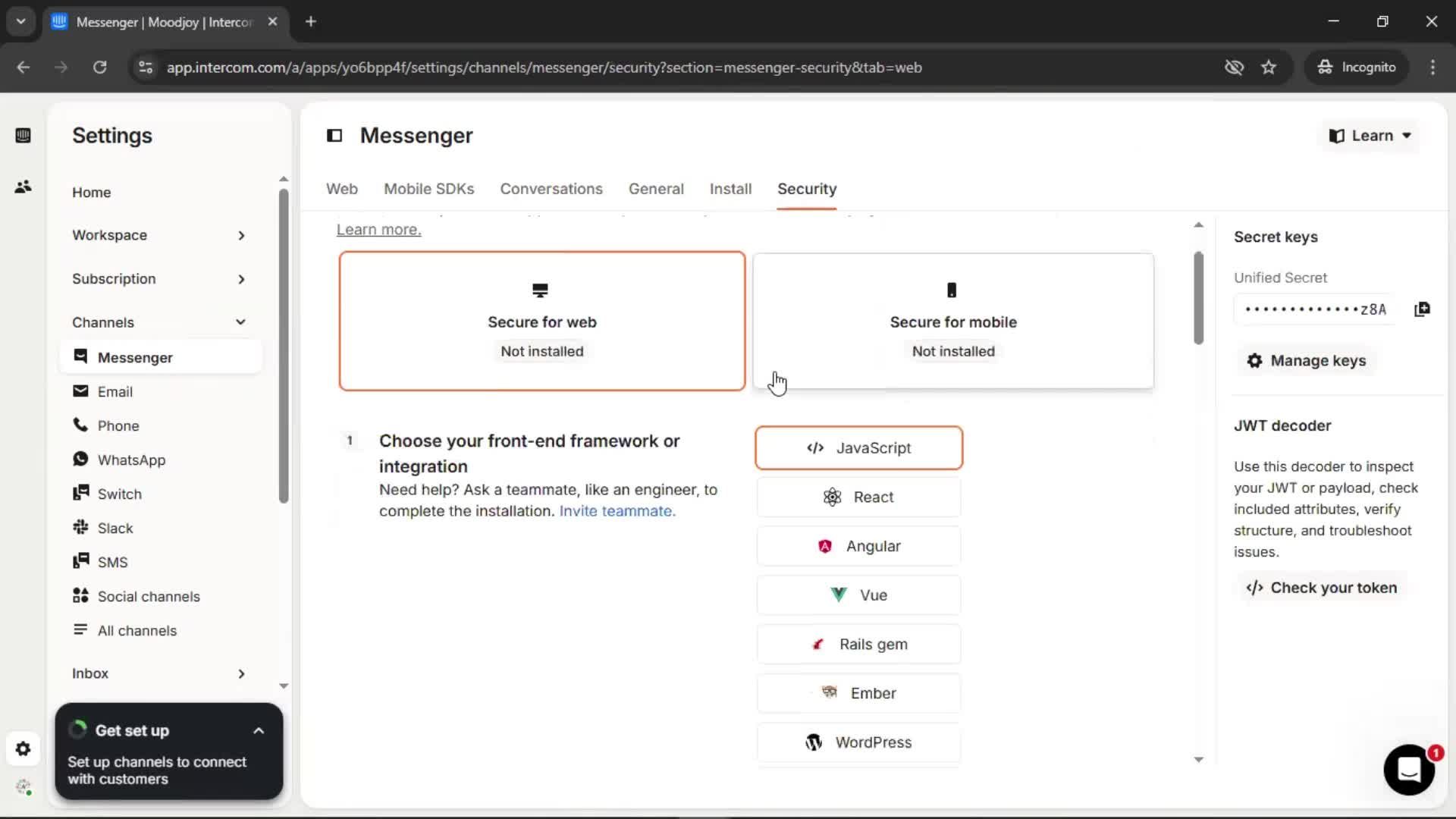Click Check your token button
The height and width of the screenshot is (819, 1456).
1322,588
